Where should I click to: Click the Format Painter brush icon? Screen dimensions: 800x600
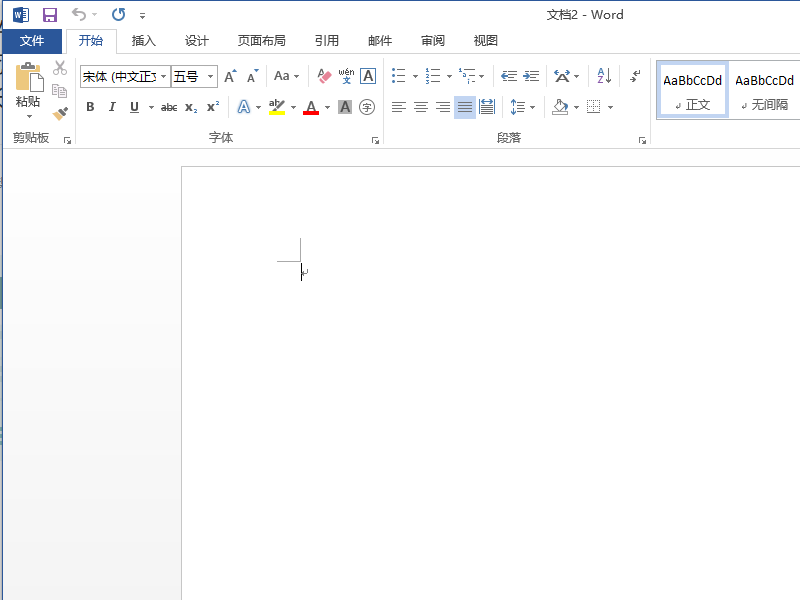point(60,113)
